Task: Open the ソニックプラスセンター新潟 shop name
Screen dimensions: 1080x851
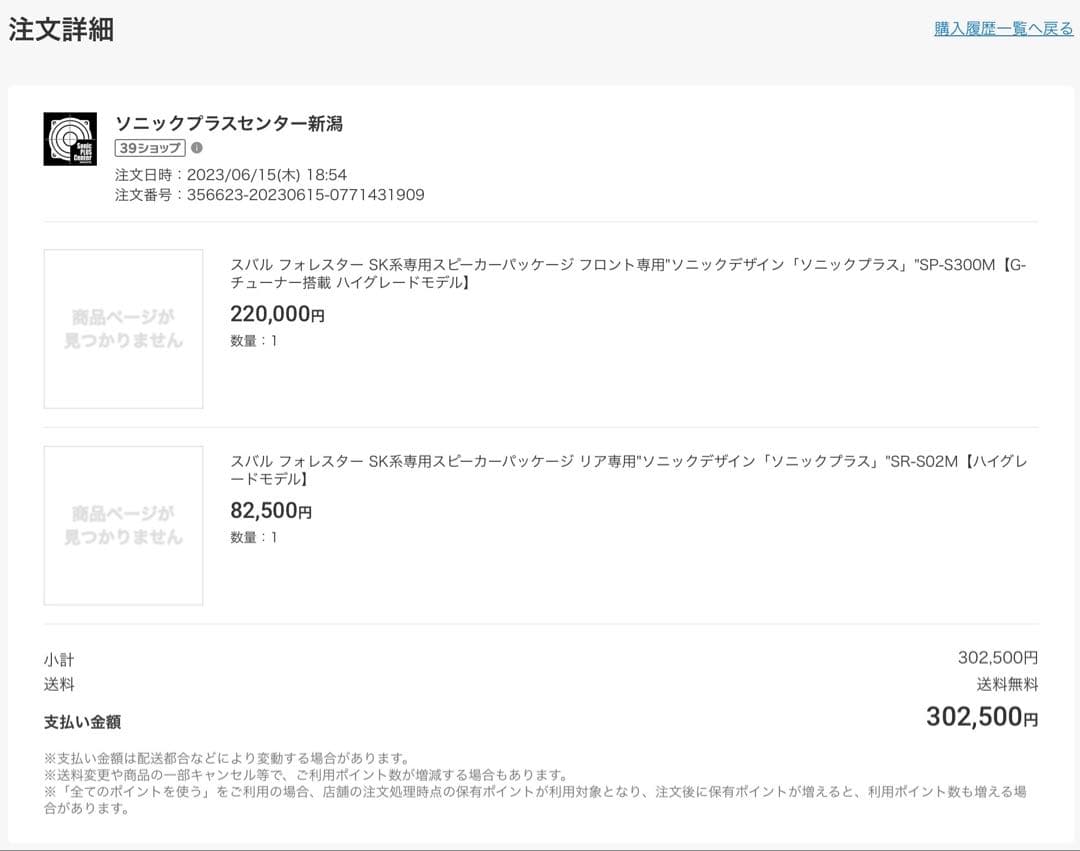Action: tap(229, 124)
